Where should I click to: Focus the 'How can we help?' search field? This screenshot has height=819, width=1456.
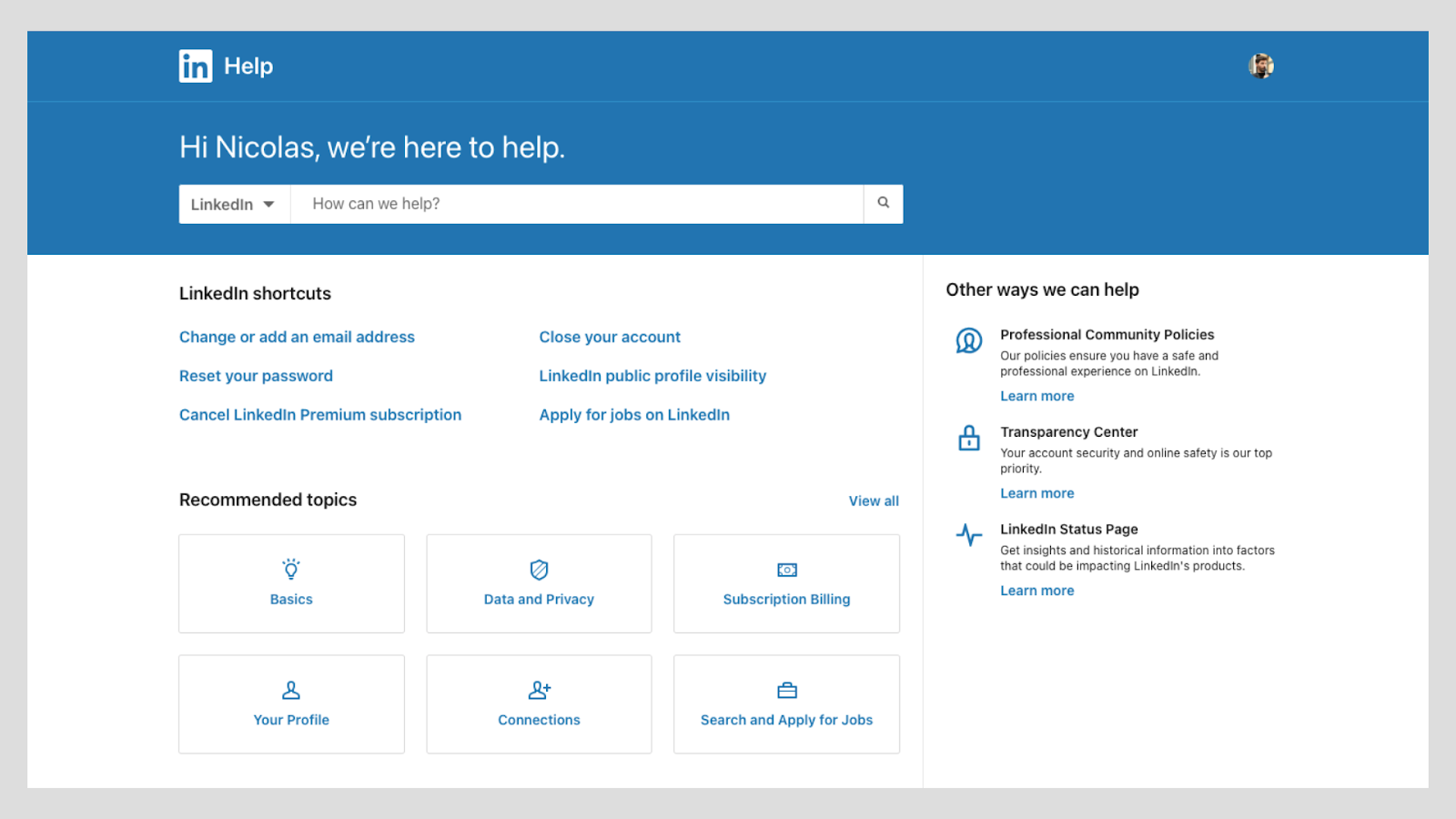pos(577,204)
